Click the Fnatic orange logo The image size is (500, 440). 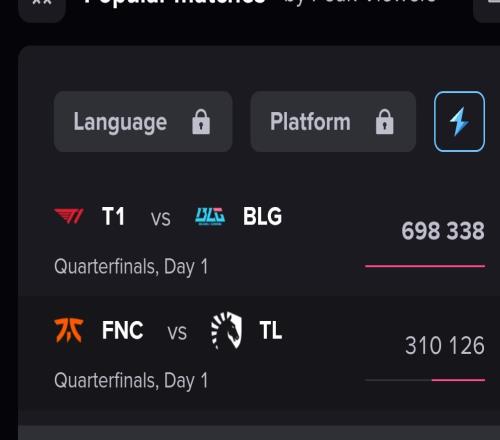click(69, 330)
